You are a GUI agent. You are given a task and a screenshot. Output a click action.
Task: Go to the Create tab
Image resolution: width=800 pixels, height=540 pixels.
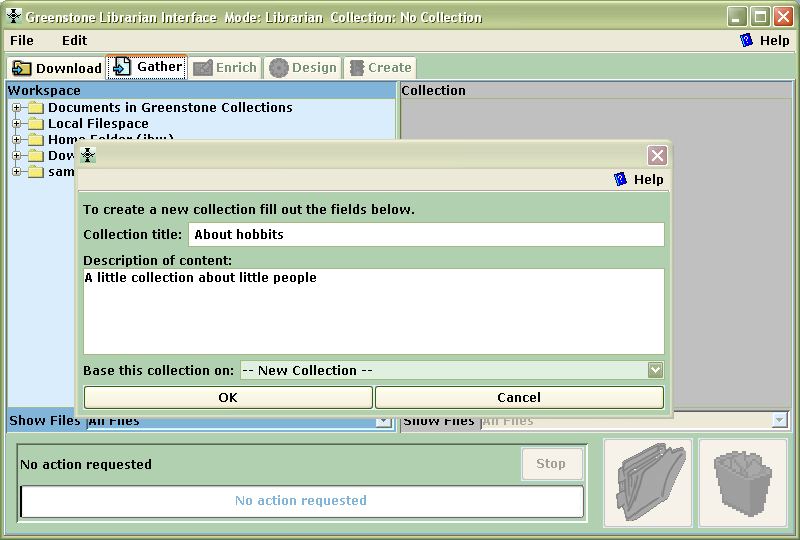(x=380, y=68)
